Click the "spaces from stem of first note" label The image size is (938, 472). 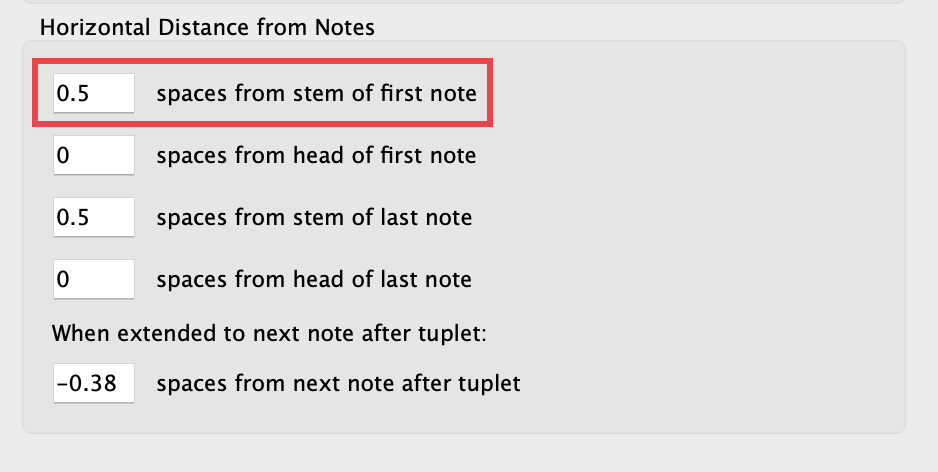click(x=316, y=94)
